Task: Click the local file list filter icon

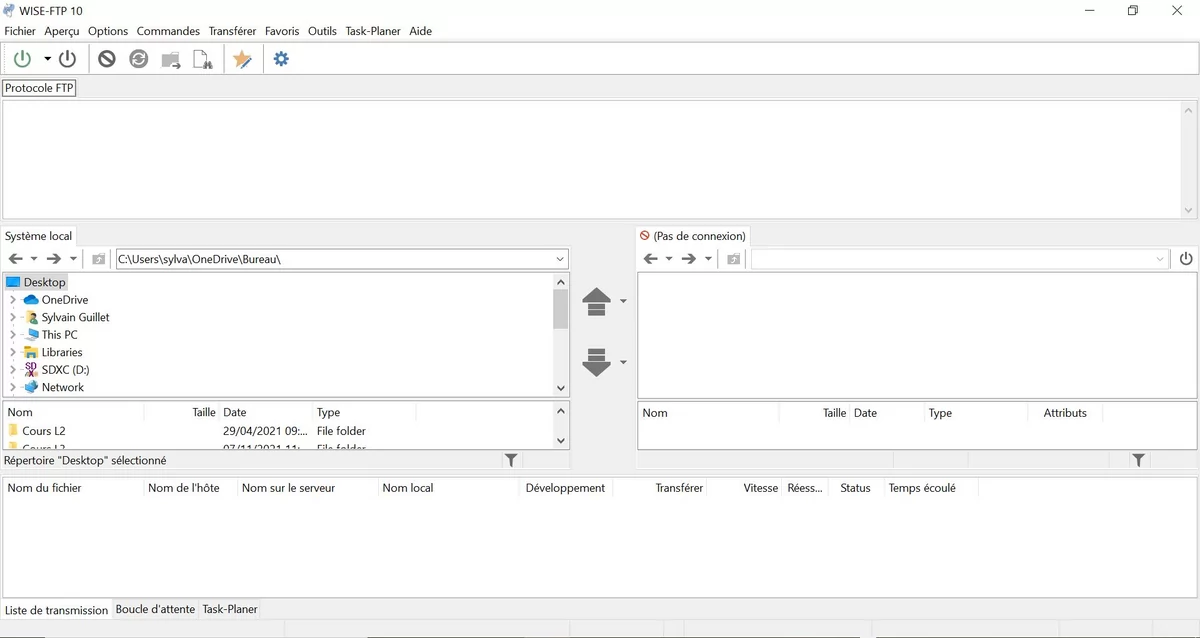Action: click(x=511, y=460)
